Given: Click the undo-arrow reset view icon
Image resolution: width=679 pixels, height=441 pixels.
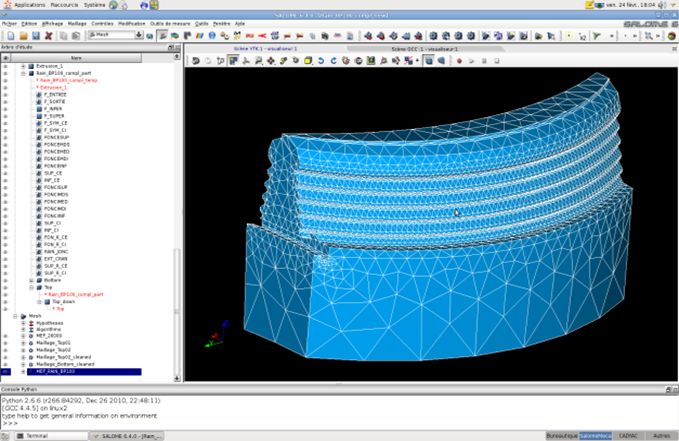Looking at the screenshot, I should click(195, 61).
